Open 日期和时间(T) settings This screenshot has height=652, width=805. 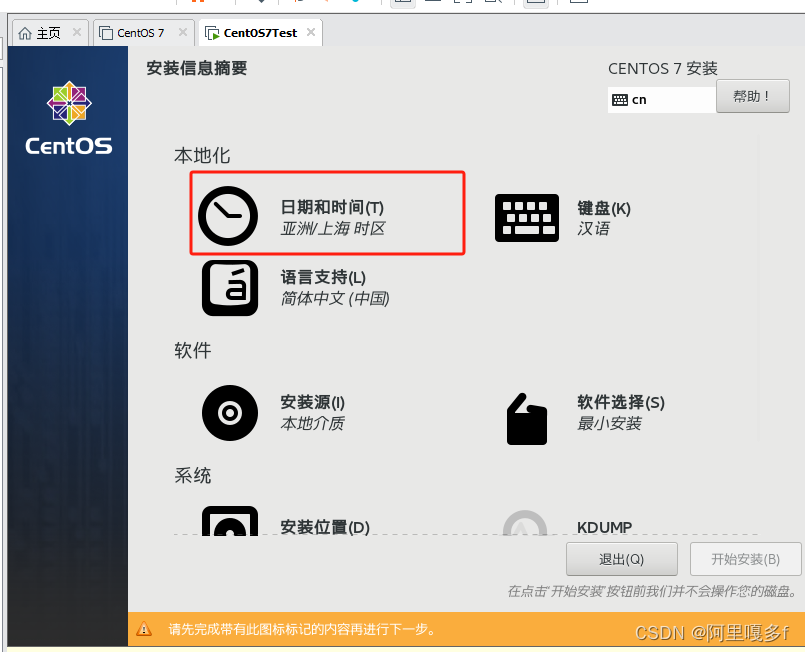click(x=332, y=207)
